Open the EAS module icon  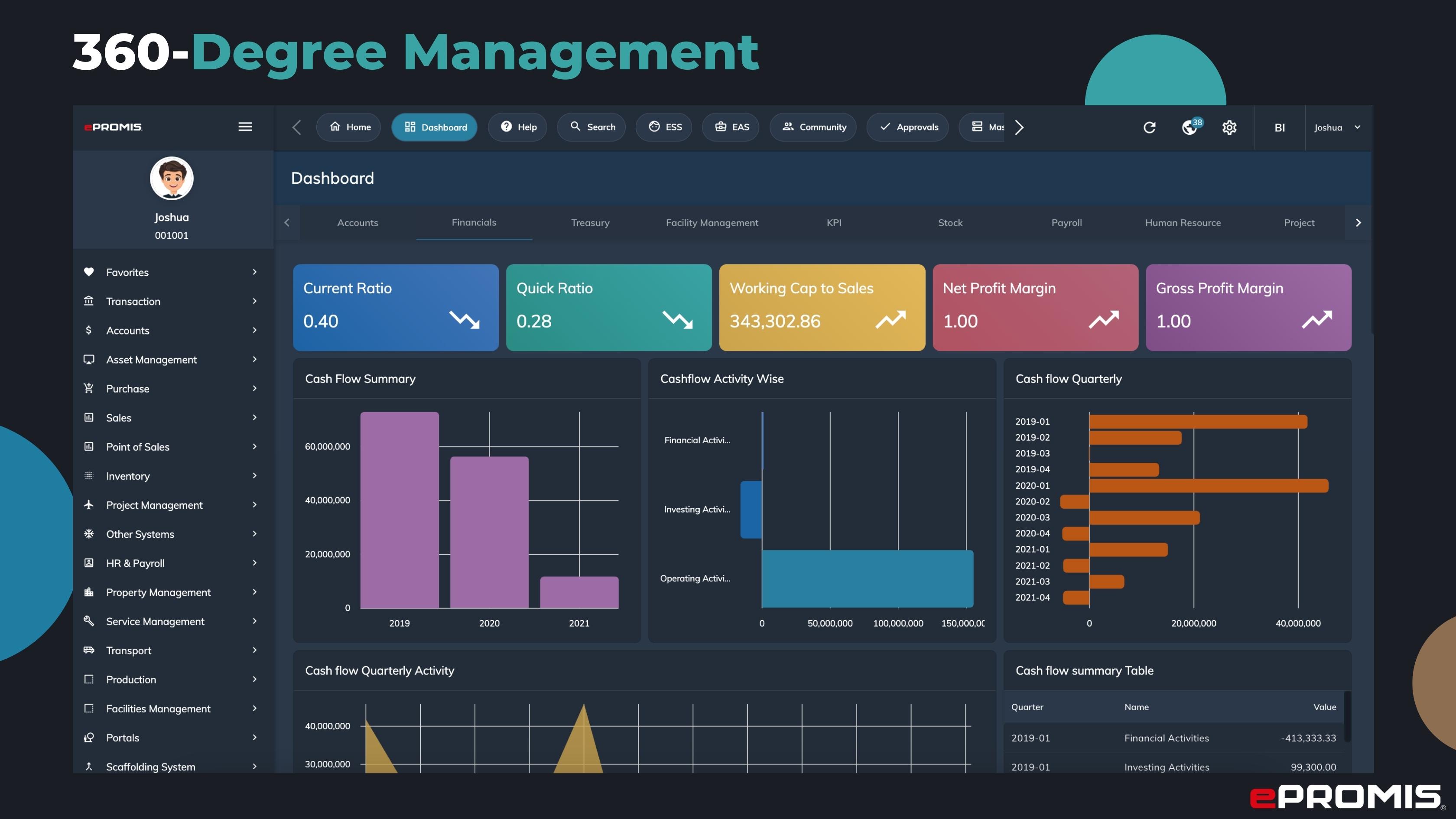pyautogui.click(x=730, y=127)
